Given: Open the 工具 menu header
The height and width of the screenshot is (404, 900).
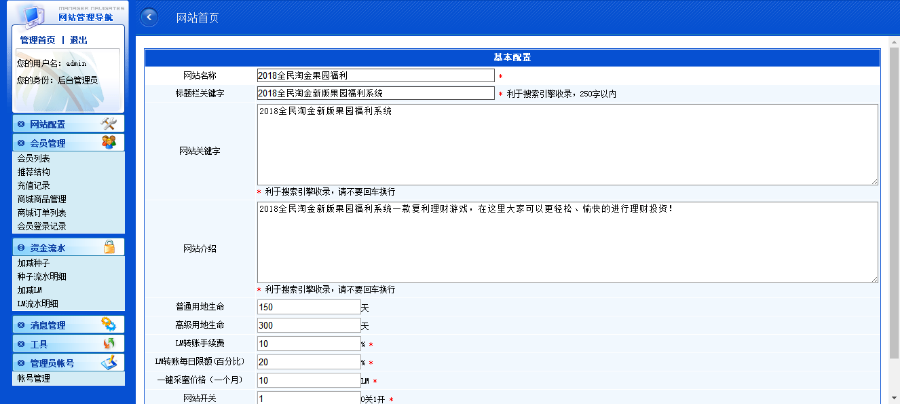Looking at the screenshot, I should click(68, 344).
